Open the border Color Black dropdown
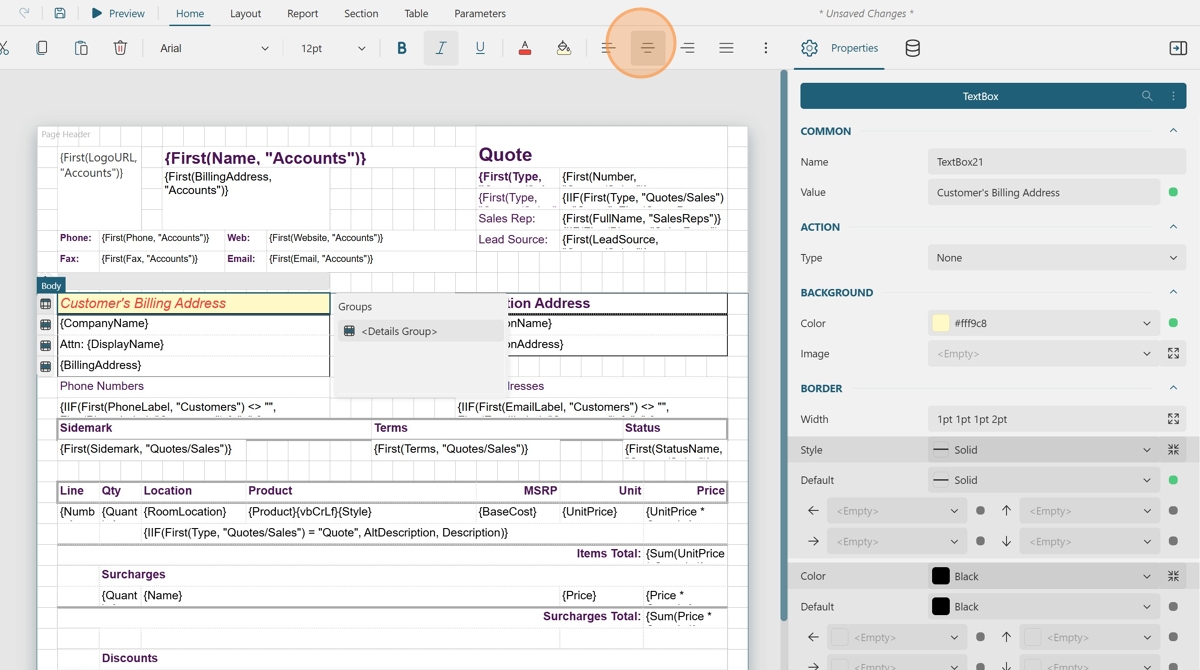1200x670 pixels. 1044,576
